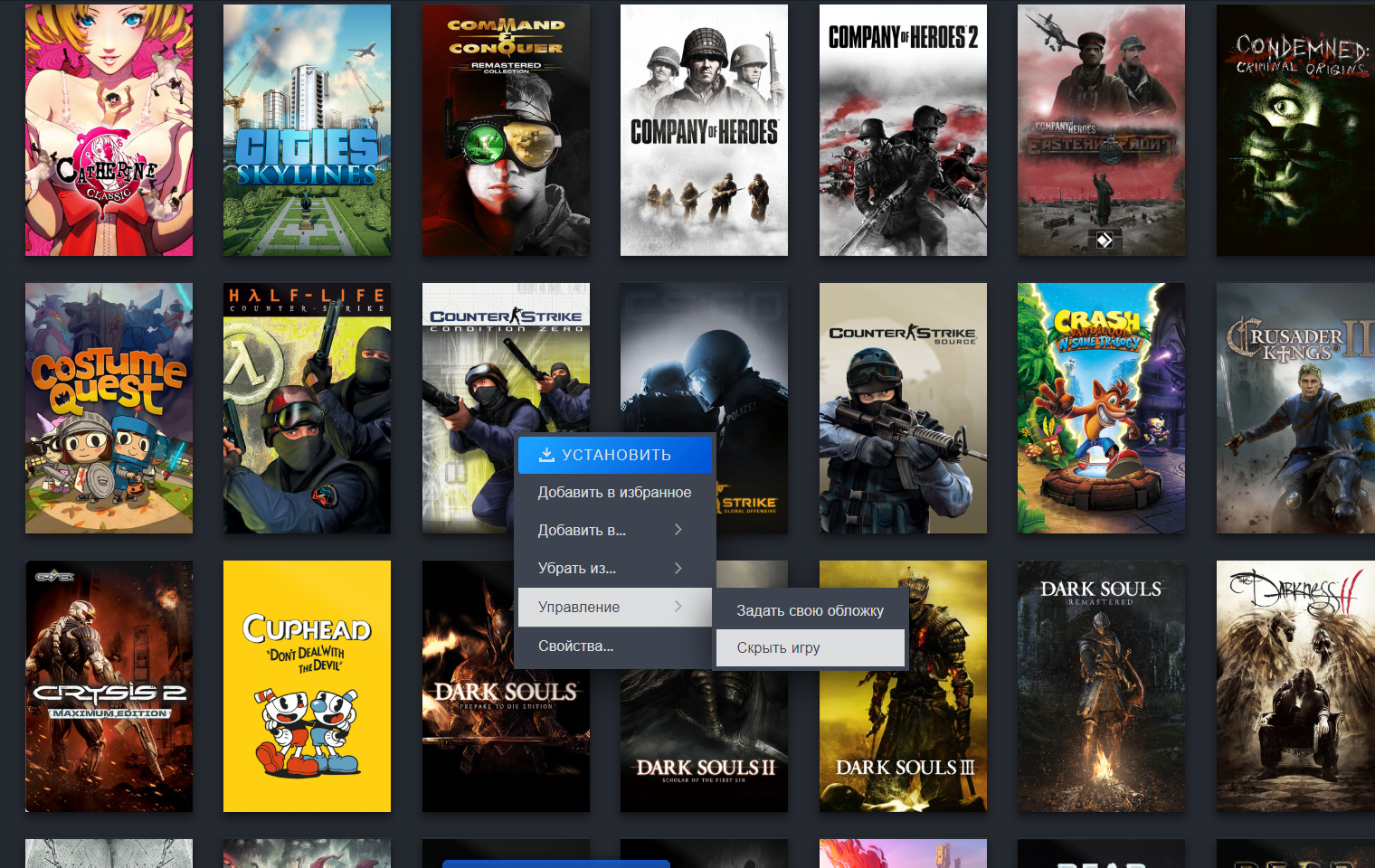This screenshot has width=1375, height=868.
Task: Open the Добавить в… submenu entry
Action: [615, 531]
